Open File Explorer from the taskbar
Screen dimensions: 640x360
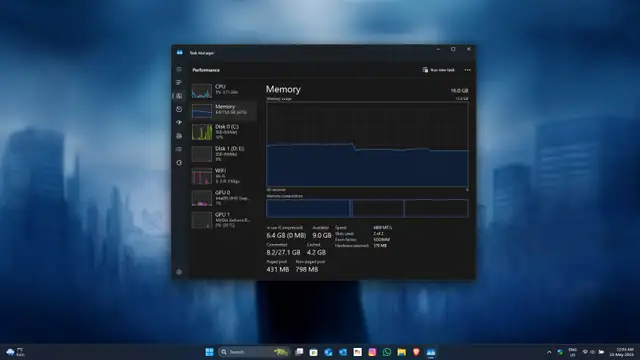(x=402, y=352)
